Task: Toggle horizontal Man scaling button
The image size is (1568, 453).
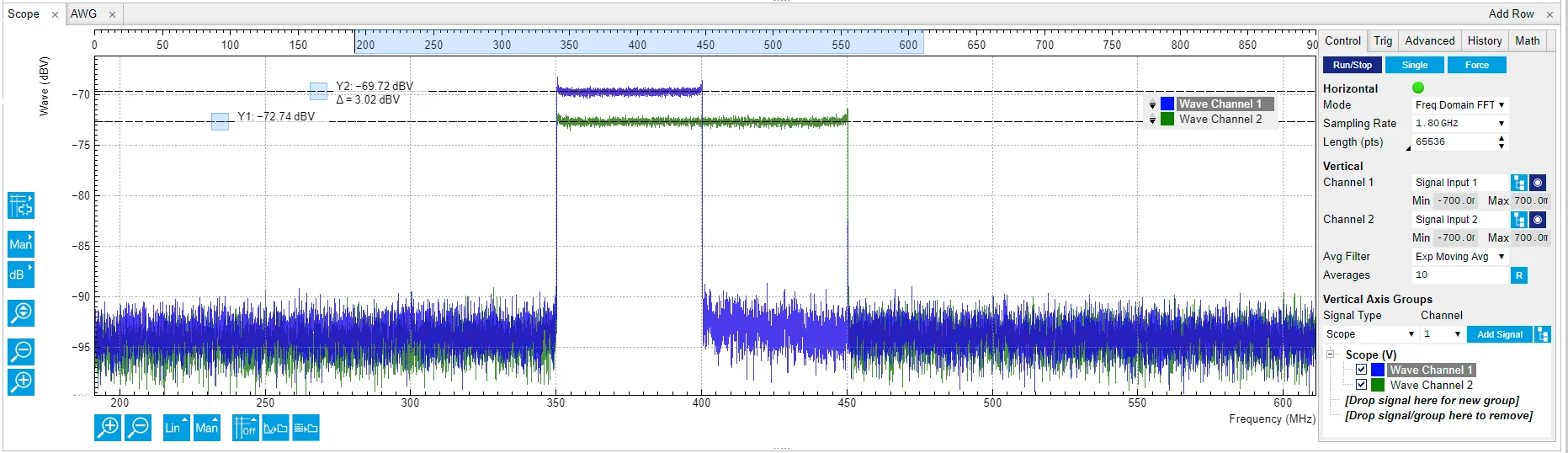Action: pos(207,428)
